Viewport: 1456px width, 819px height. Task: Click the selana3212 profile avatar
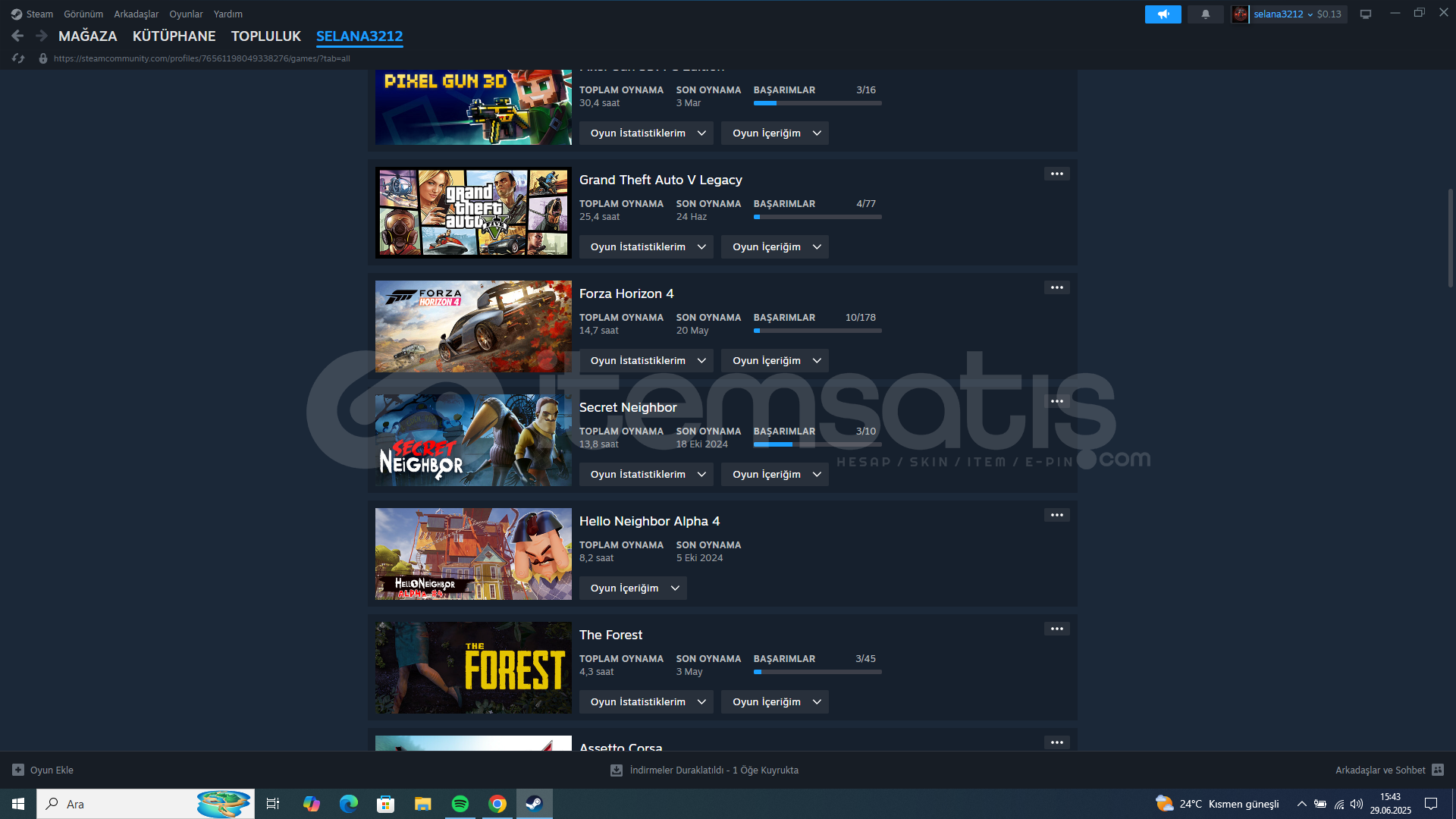(1240, 14)
